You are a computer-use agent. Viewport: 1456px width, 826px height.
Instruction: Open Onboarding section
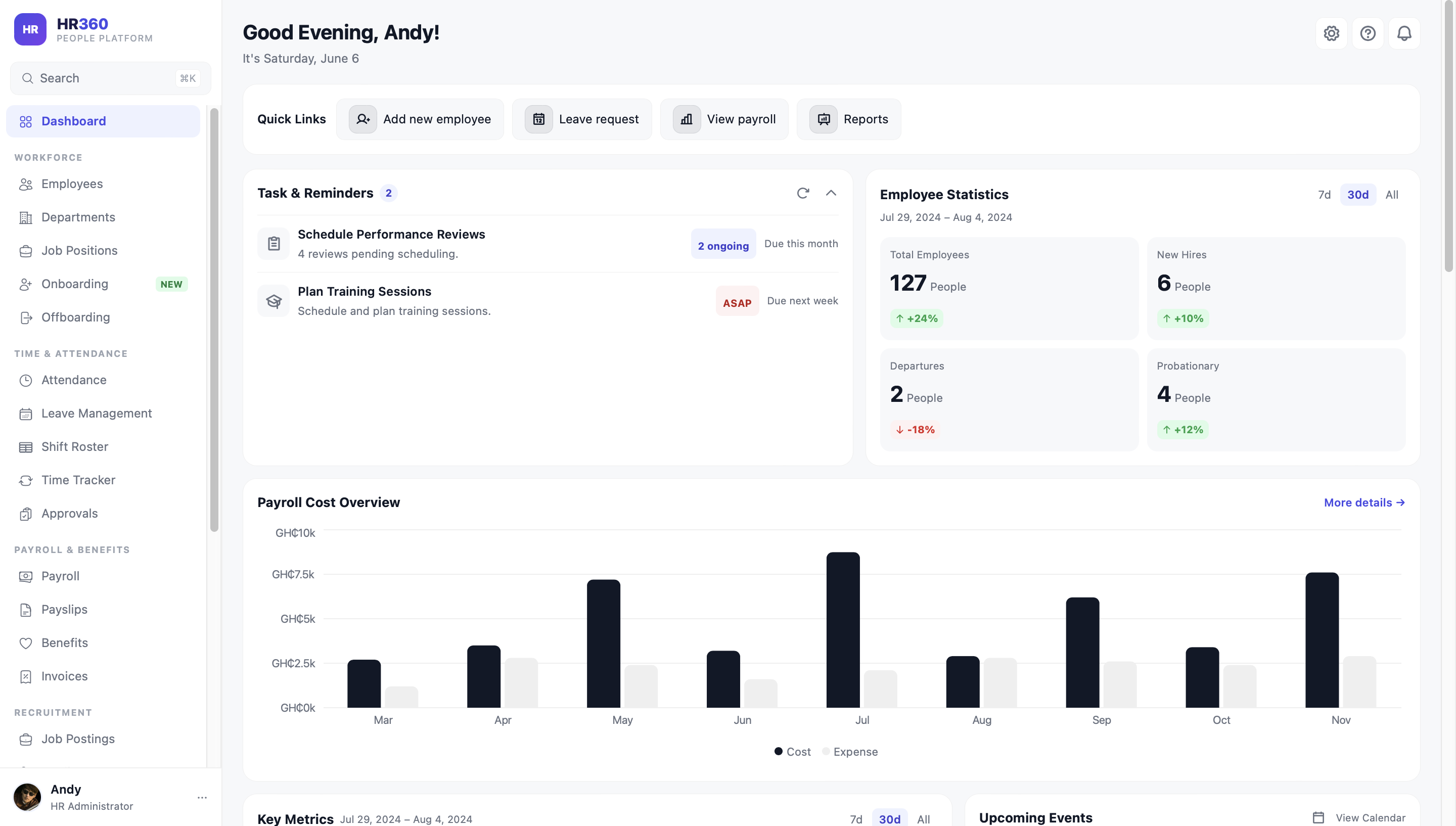click(103, 284)
